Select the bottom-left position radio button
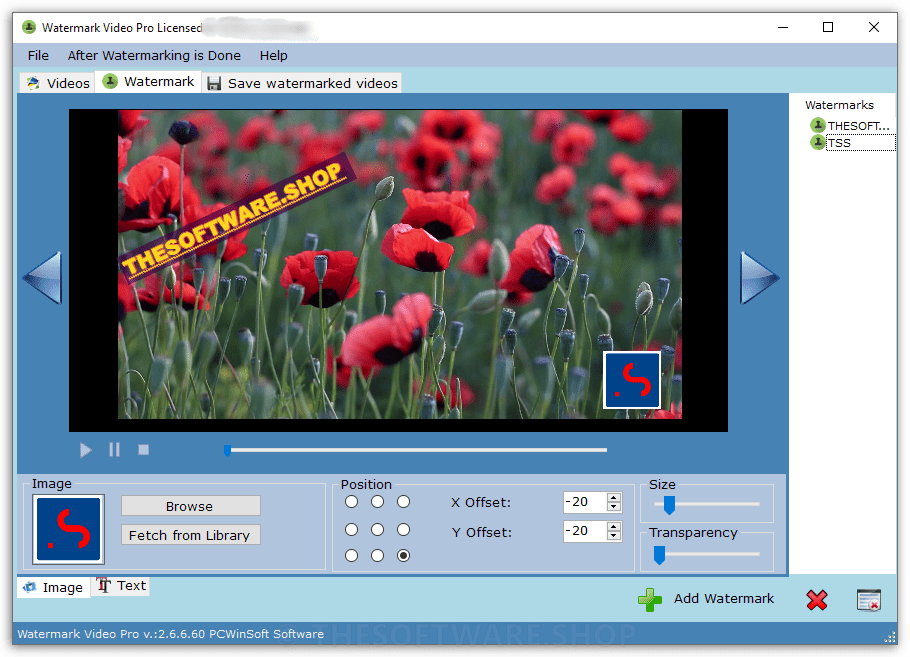Screen dimensions: 910x657 coord(351,556)
